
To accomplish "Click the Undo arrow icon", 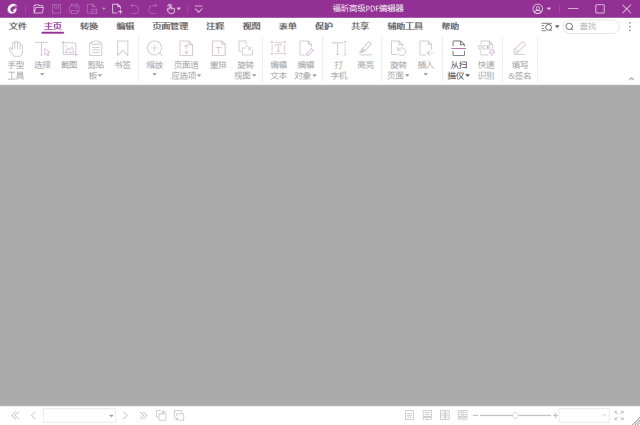I will pyautogui.click(x=134, y=9).
